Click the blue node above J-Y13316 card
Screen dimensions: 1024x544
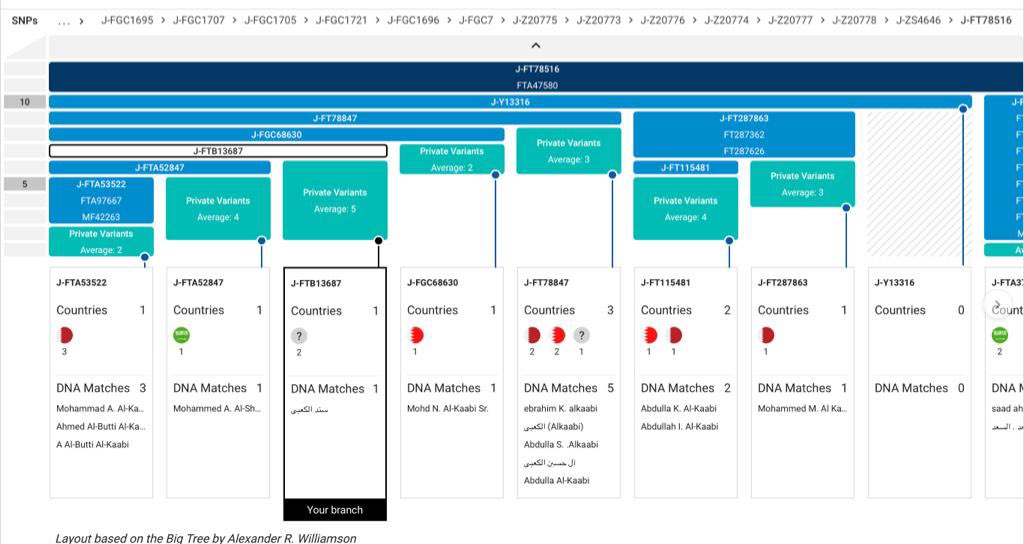pyautogui.click(x=963, y=109)
